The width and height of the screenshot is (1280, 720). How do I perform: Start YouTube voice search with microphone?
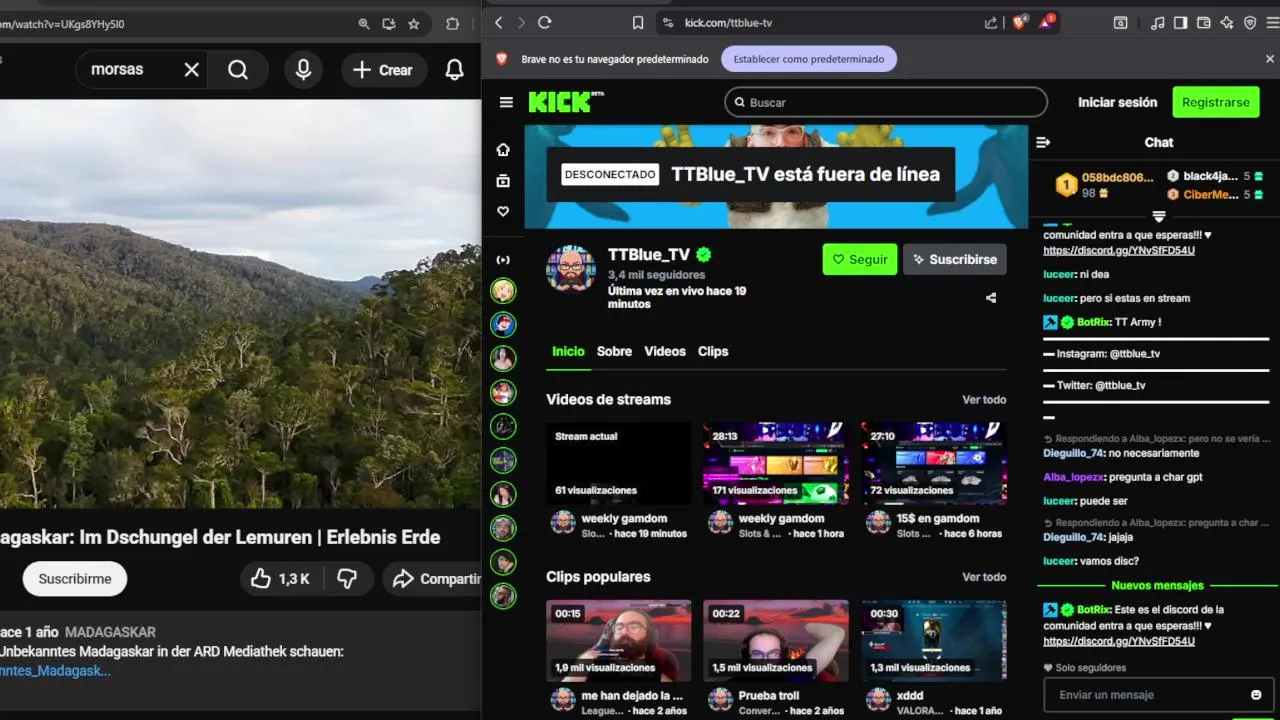point(303,70)
